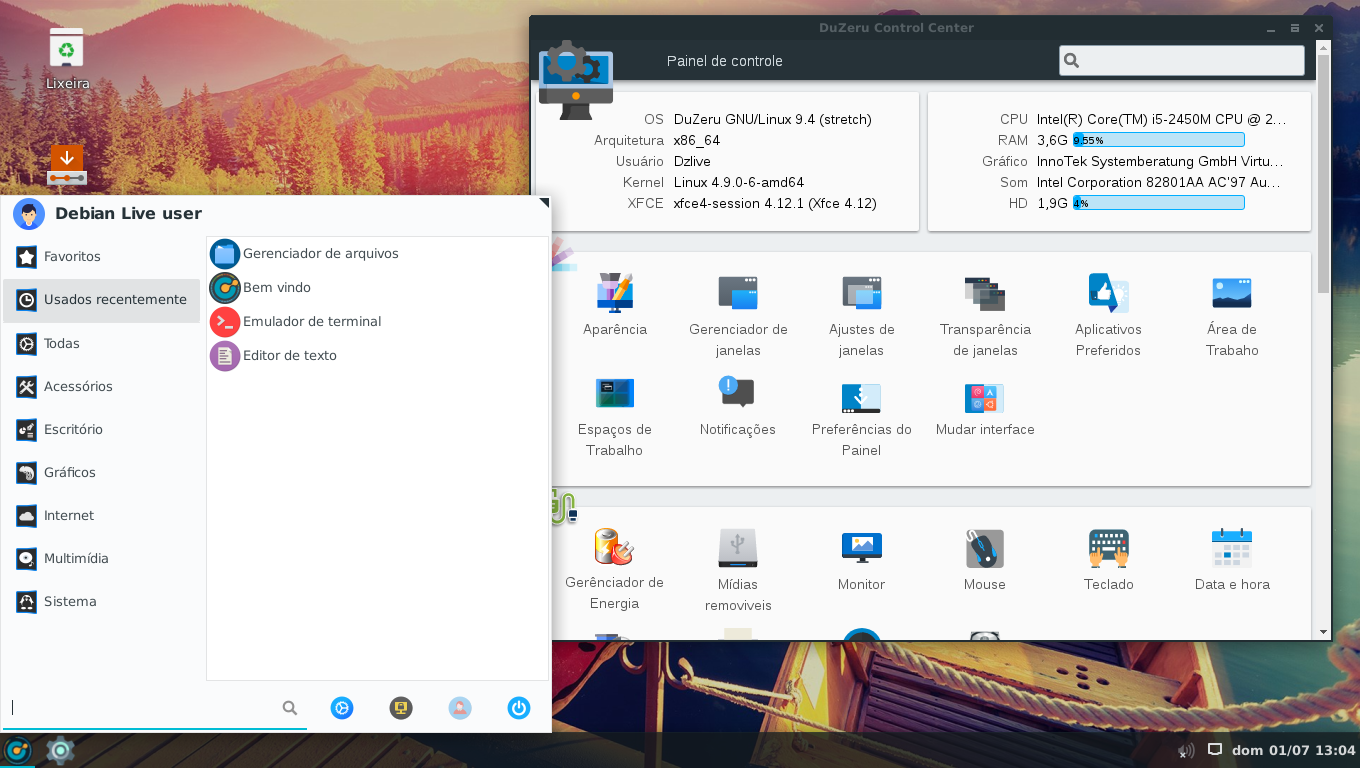Screen dimensions: 1360x768
Task: Show the Todas applications category
Action: click(x=102, y=344)
